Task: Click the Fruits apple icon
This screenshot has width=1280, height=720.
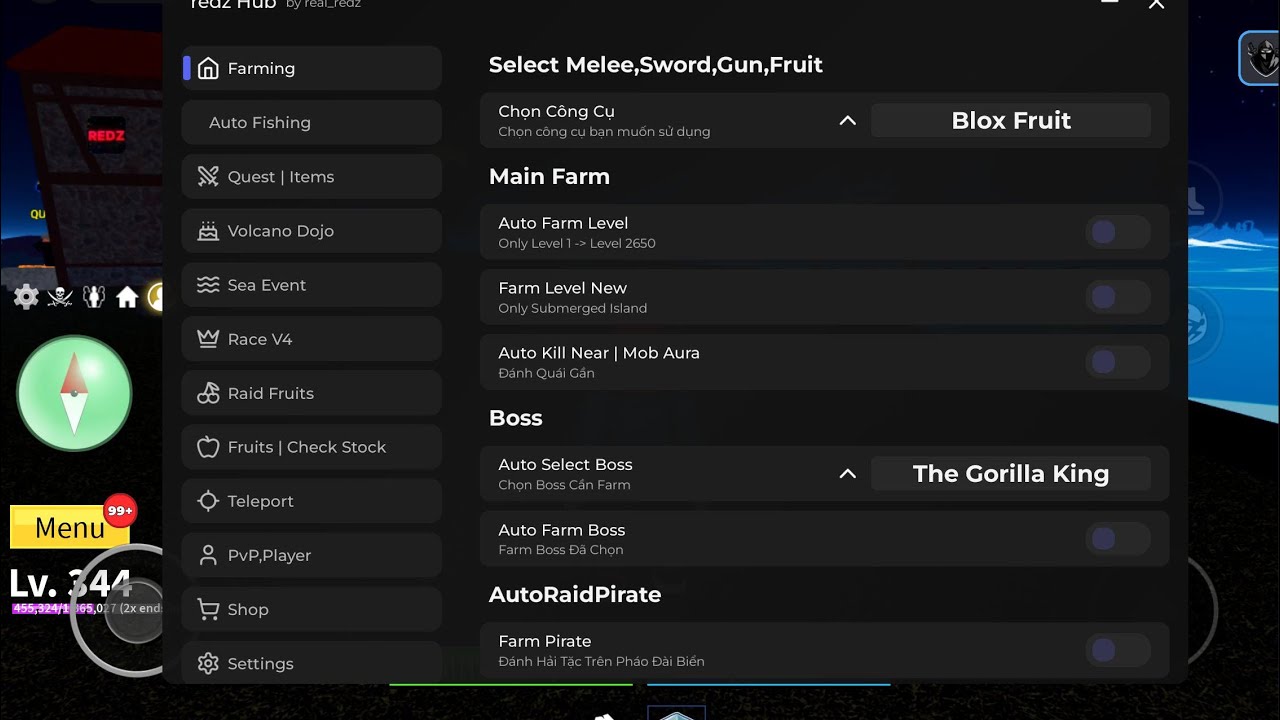Action: 208,447
